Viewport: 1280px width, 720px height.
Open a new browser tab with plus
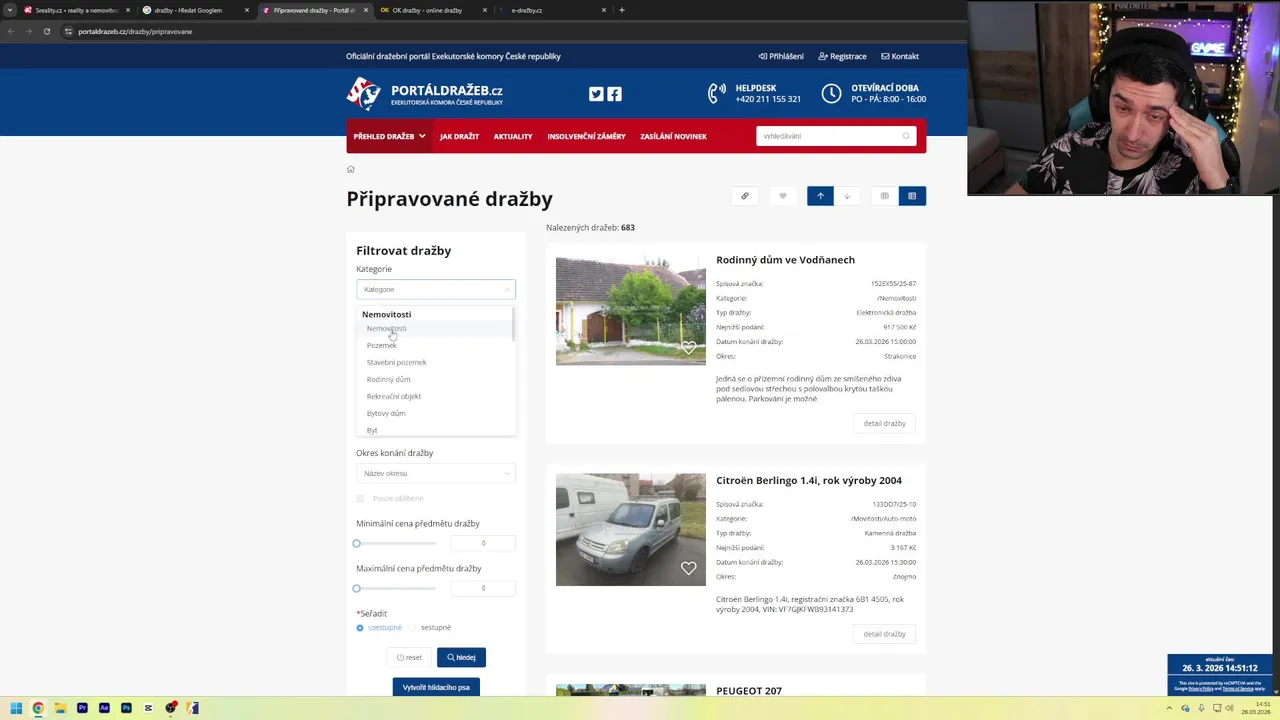click(622, 10)
